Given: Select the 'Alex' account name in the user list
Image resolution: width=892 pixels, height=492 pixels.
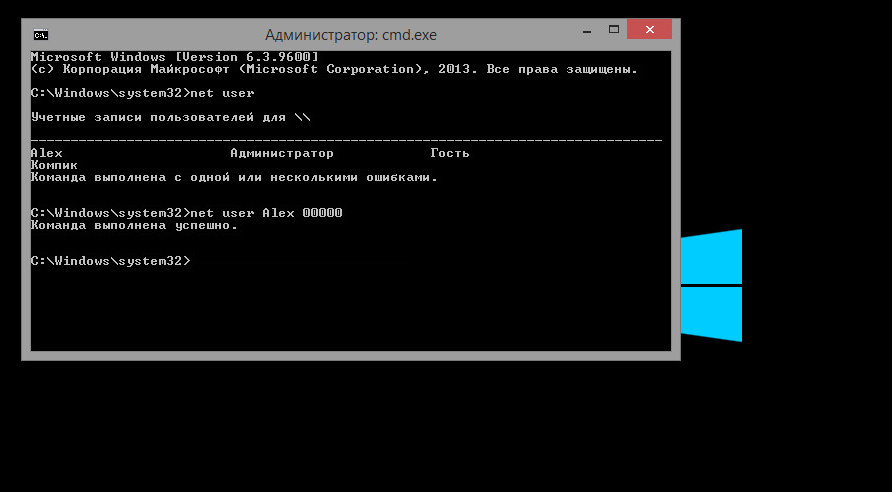Looking at the screenshot, I should [x=47, y=153].
